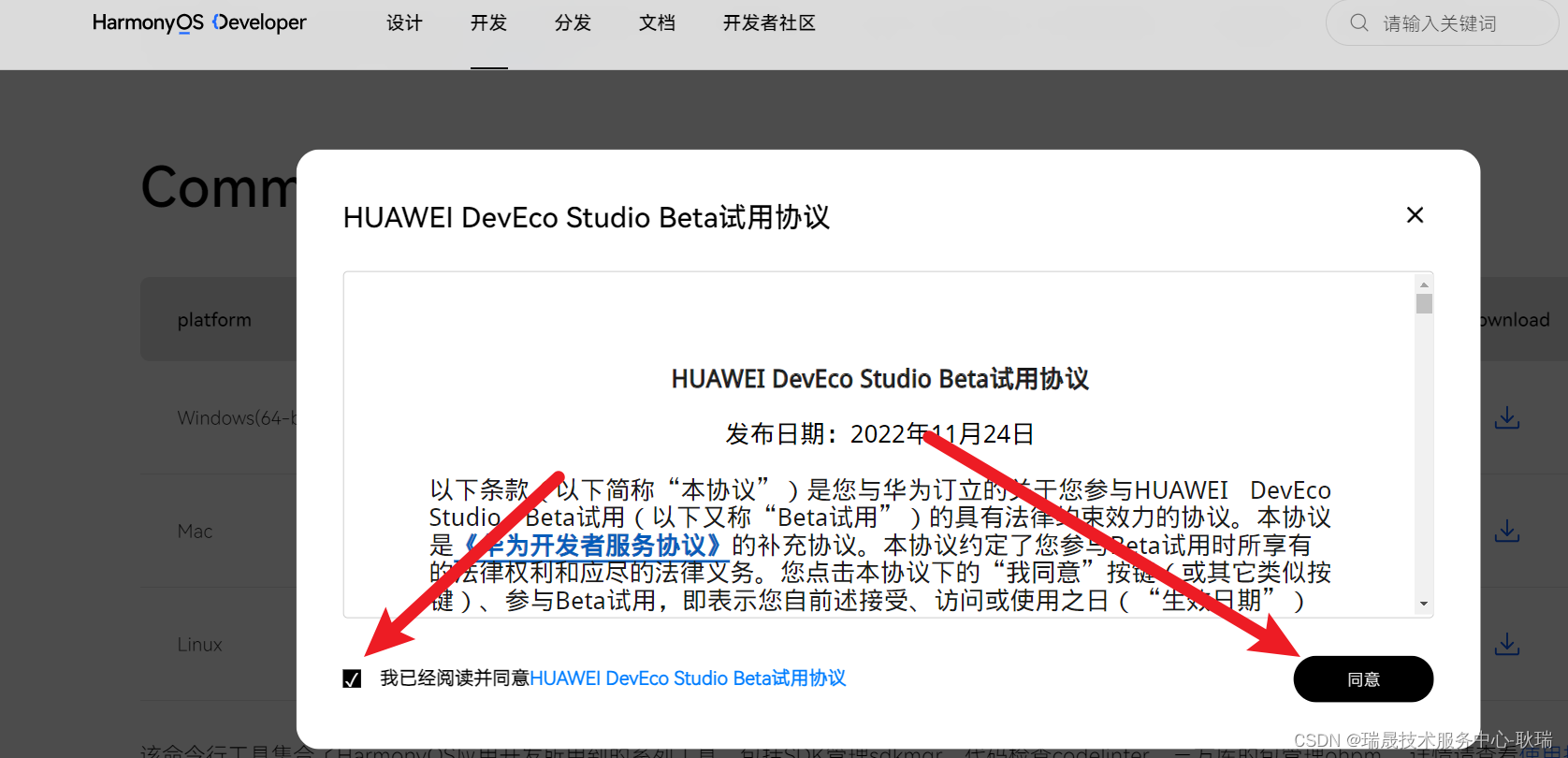Focus the 请输入关键词 search field
1568x758 pixels.
[1441, 23]
